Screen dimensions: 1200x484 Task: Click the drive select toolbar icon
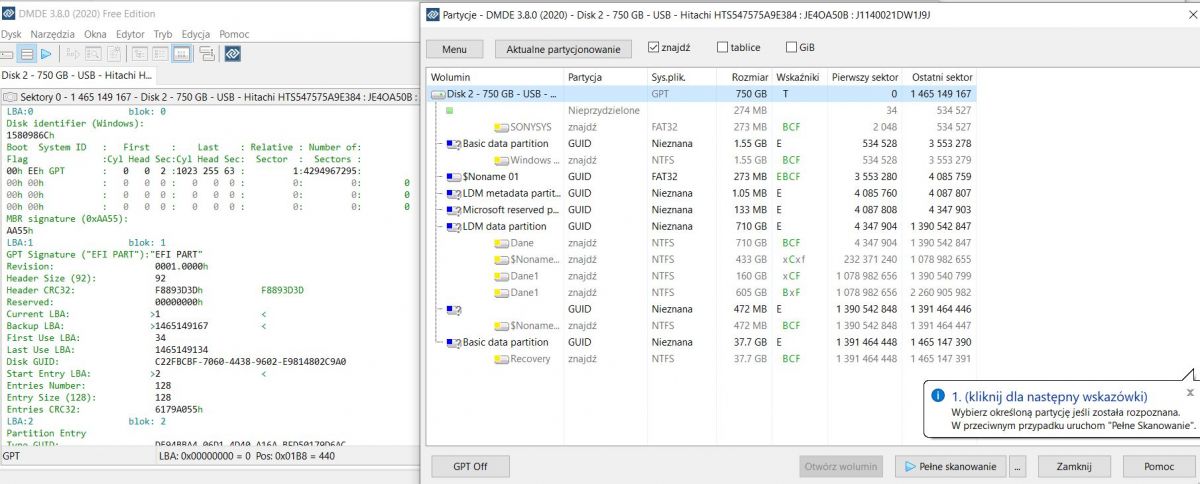click(x=7, y=54)
